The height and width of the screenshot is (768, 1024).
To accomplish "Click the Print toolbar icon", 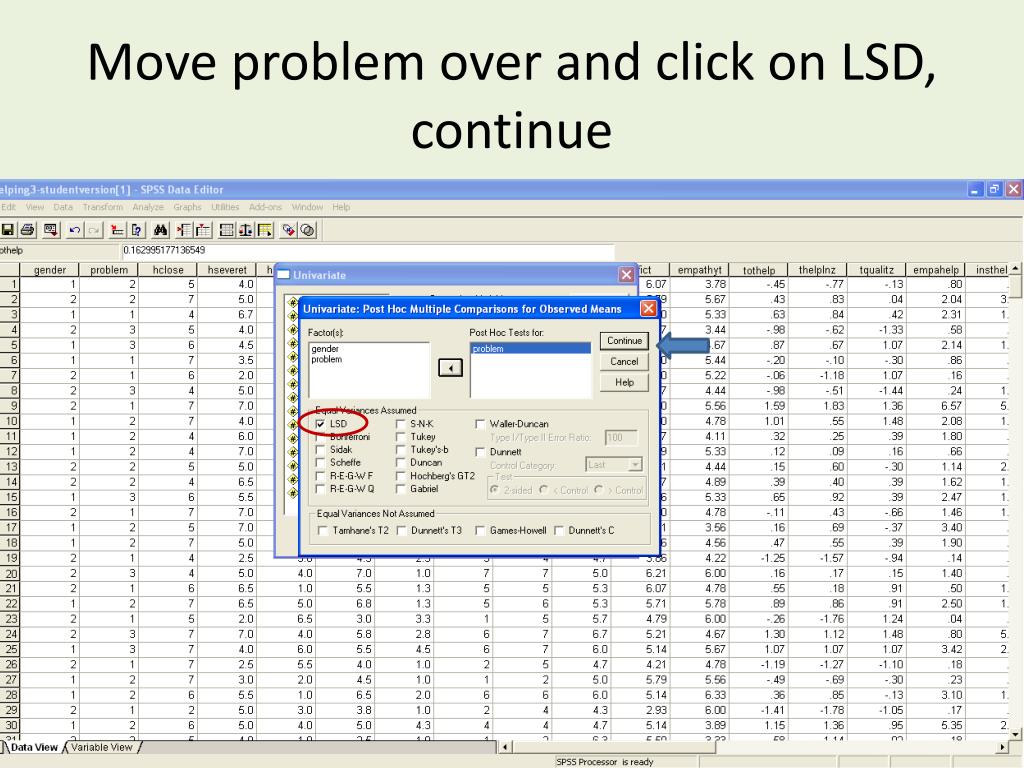I will pos(27,230).
